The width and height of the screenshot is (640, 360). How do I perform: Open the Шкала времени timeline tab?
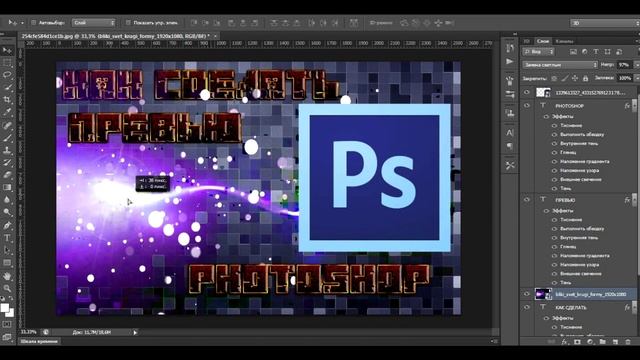(x=39, y=341)
